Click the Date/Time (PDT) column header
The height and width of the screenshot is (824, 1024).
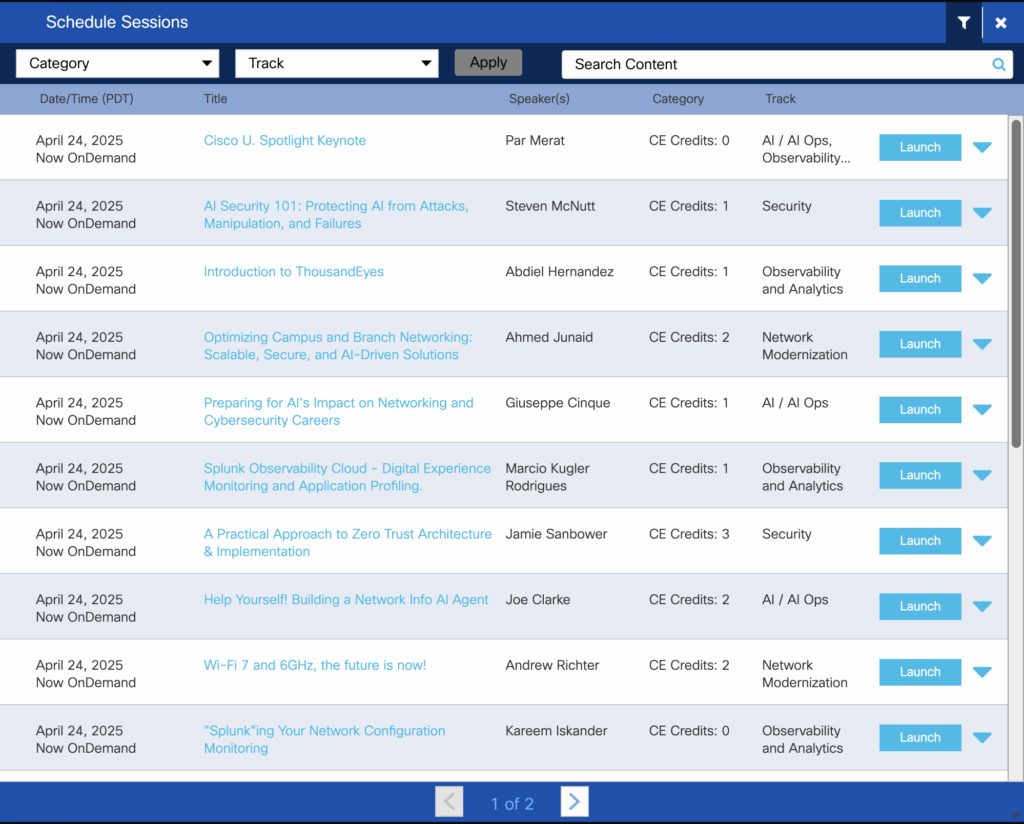86,99
